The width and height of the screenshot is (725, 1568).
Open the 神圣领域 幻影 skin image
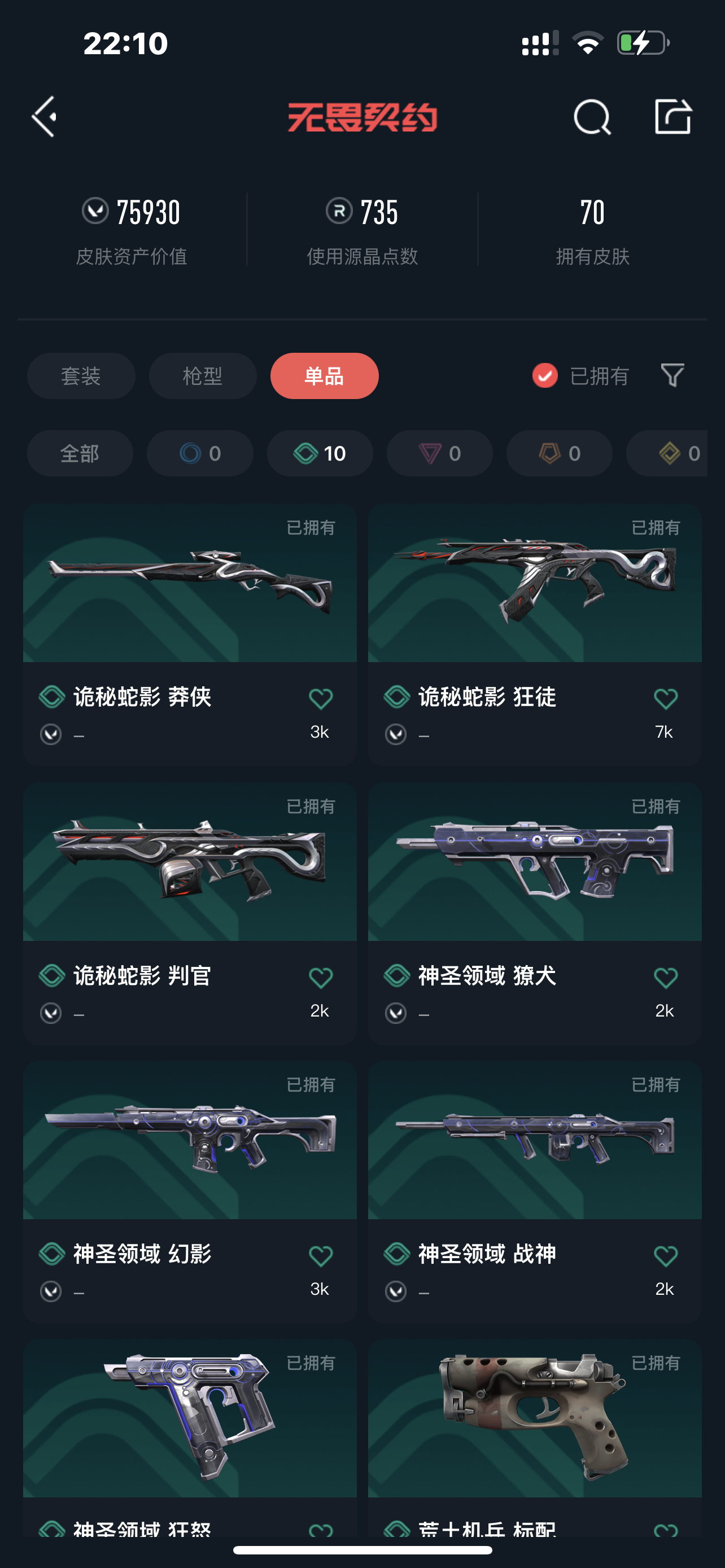click(x=190, y=1140)
